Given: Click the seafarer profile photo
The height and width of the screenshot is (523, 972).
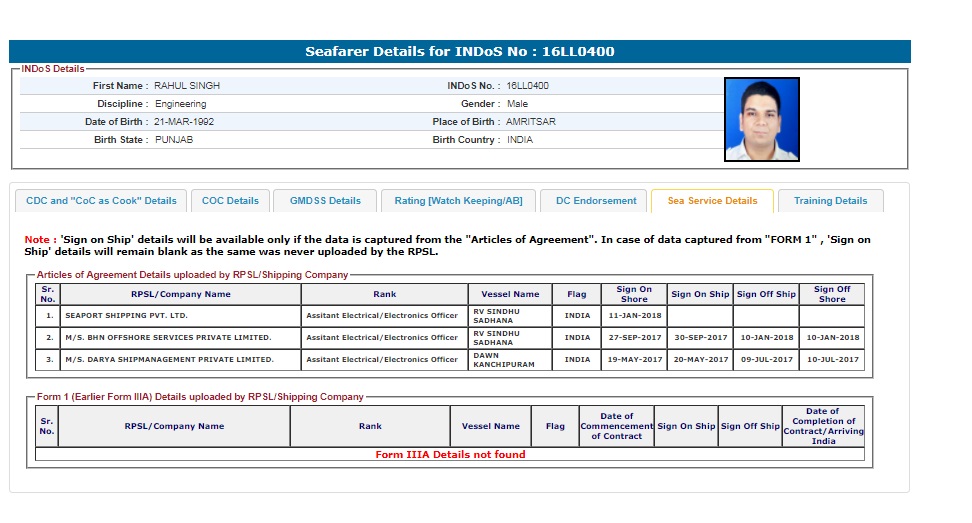Looking at the screenshot, I should pos(762,120).
